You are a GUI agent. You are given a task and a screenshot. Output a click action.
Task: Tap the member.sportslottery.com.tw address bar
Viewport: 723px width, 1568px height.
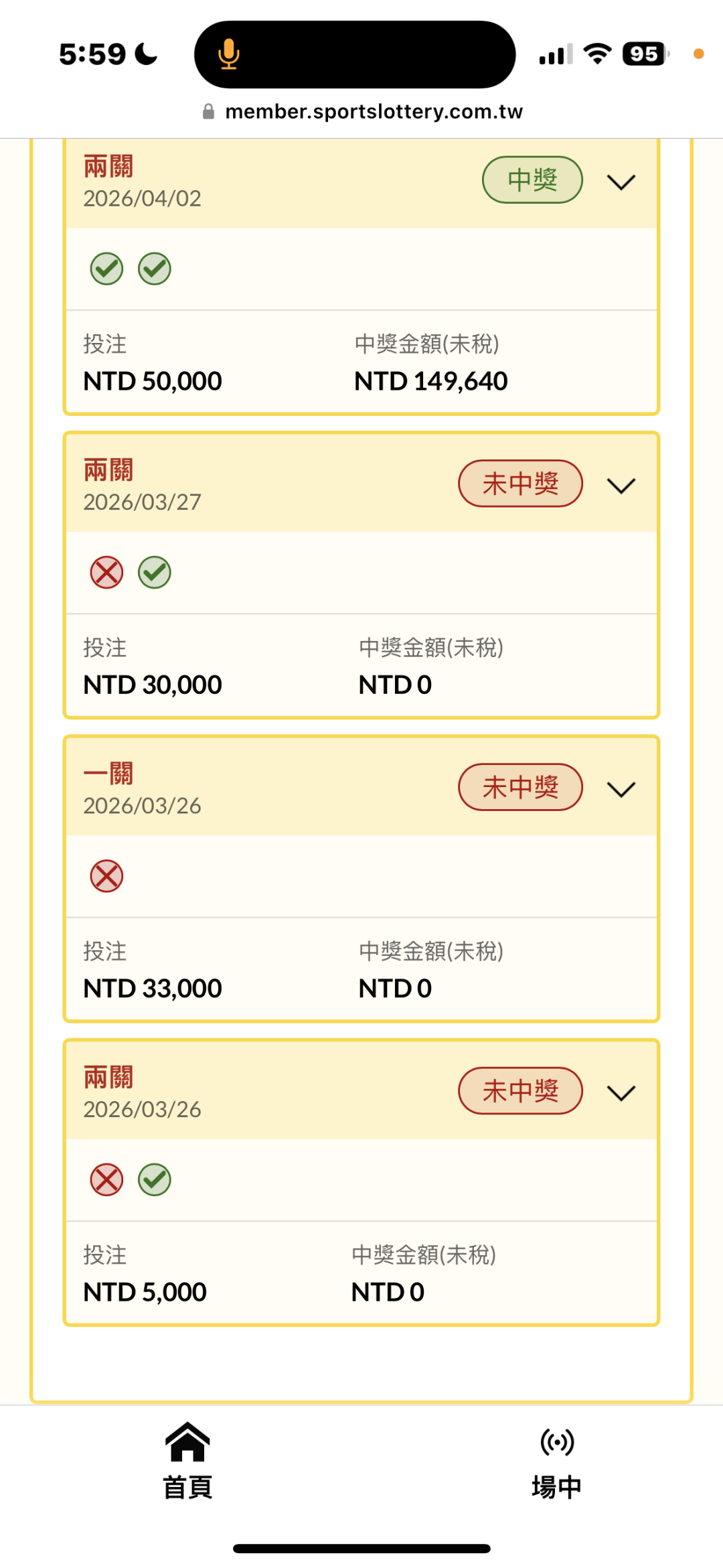pos(374,112)
